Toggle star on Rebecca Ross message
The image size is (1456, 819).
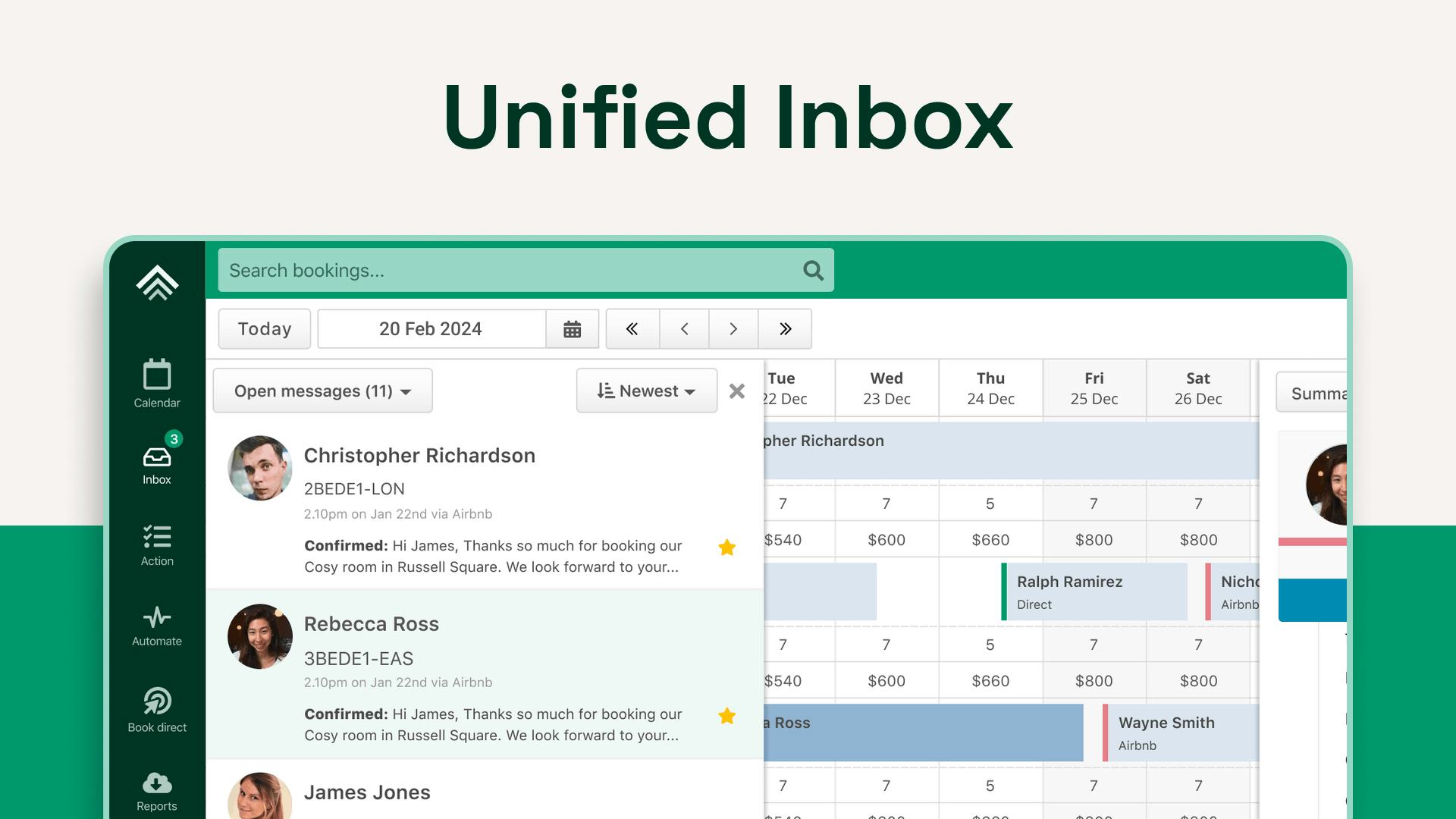pos(726,716)
